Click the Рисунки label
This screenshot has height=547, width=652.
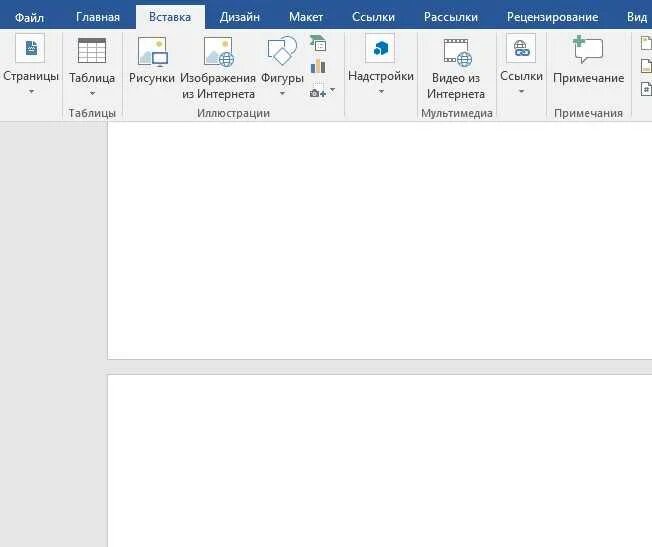point(152,78)
